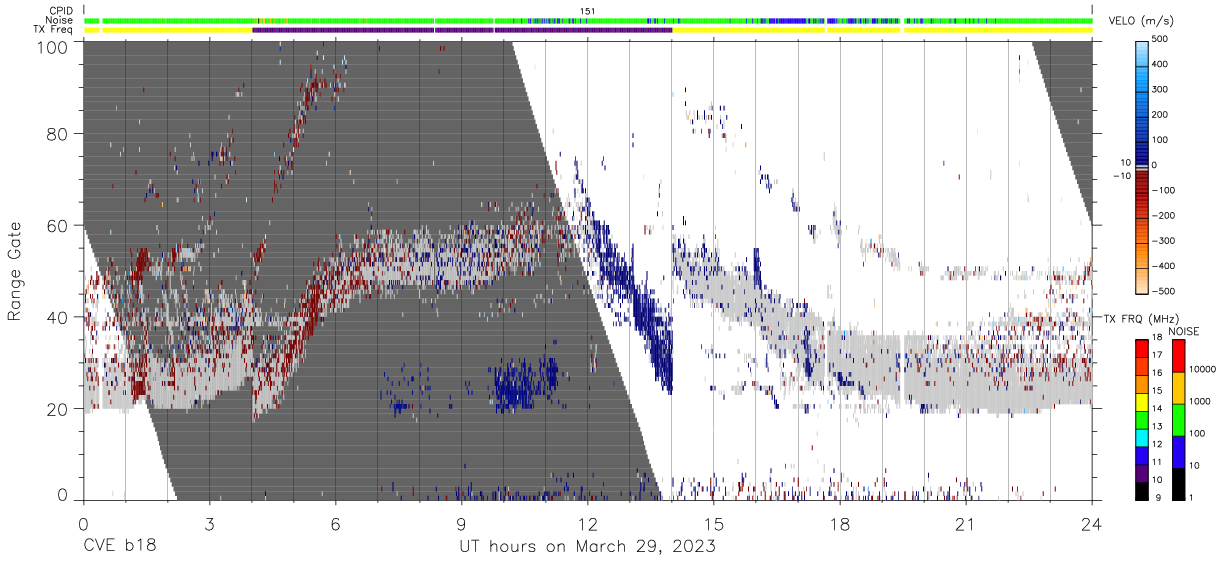Pick the purple swatch in the TX FRQ legend
Viewport: 1228px width, 567px height.
(x=1143, y=473)
